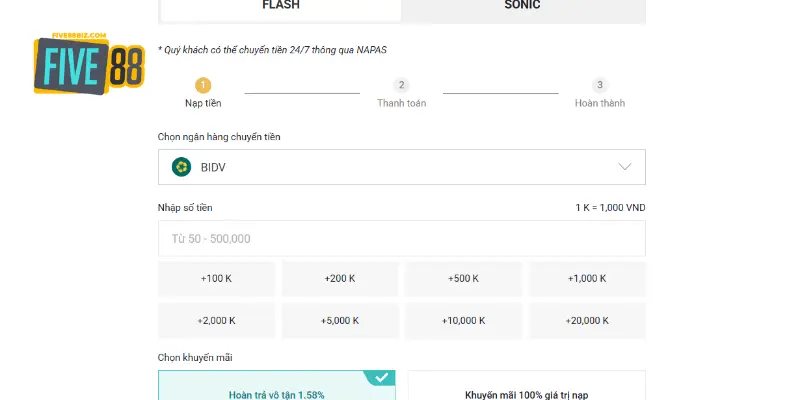Add +500 K to the amount
The width and height of the screenshot is (800, 400).
coord(463,279)
